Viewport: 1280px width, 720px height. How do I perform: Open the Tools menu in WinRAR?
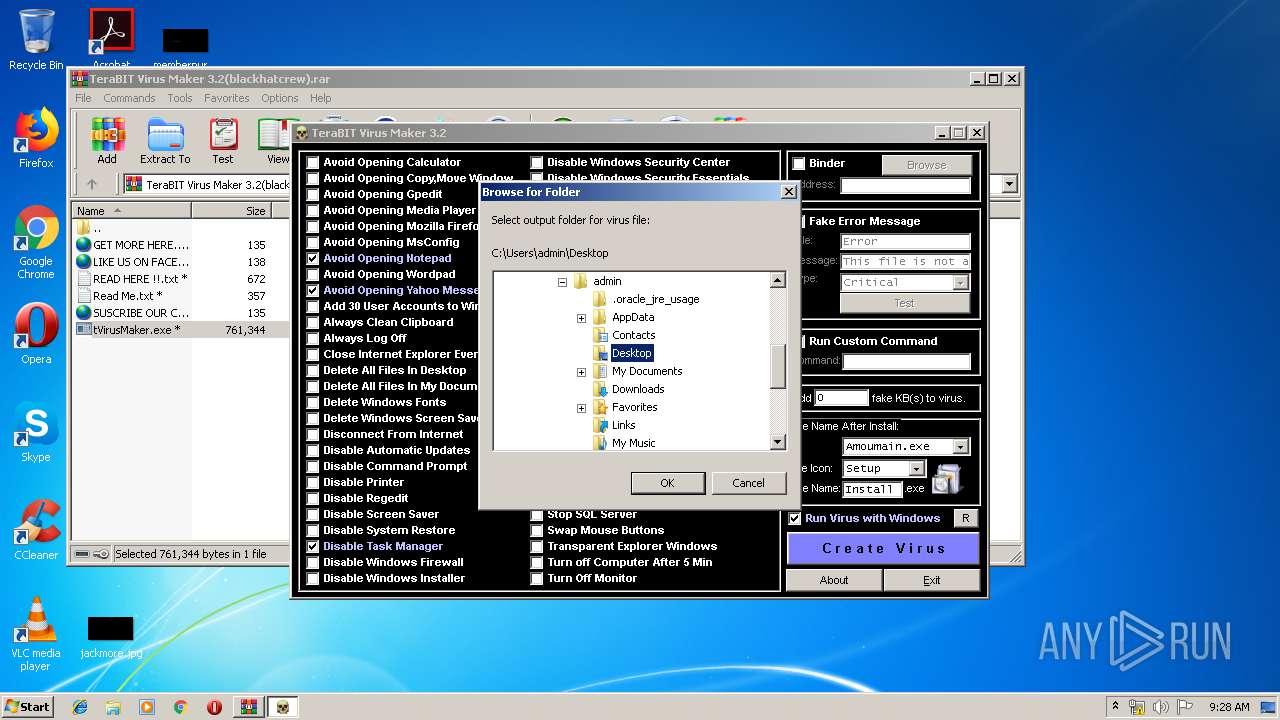180,98
